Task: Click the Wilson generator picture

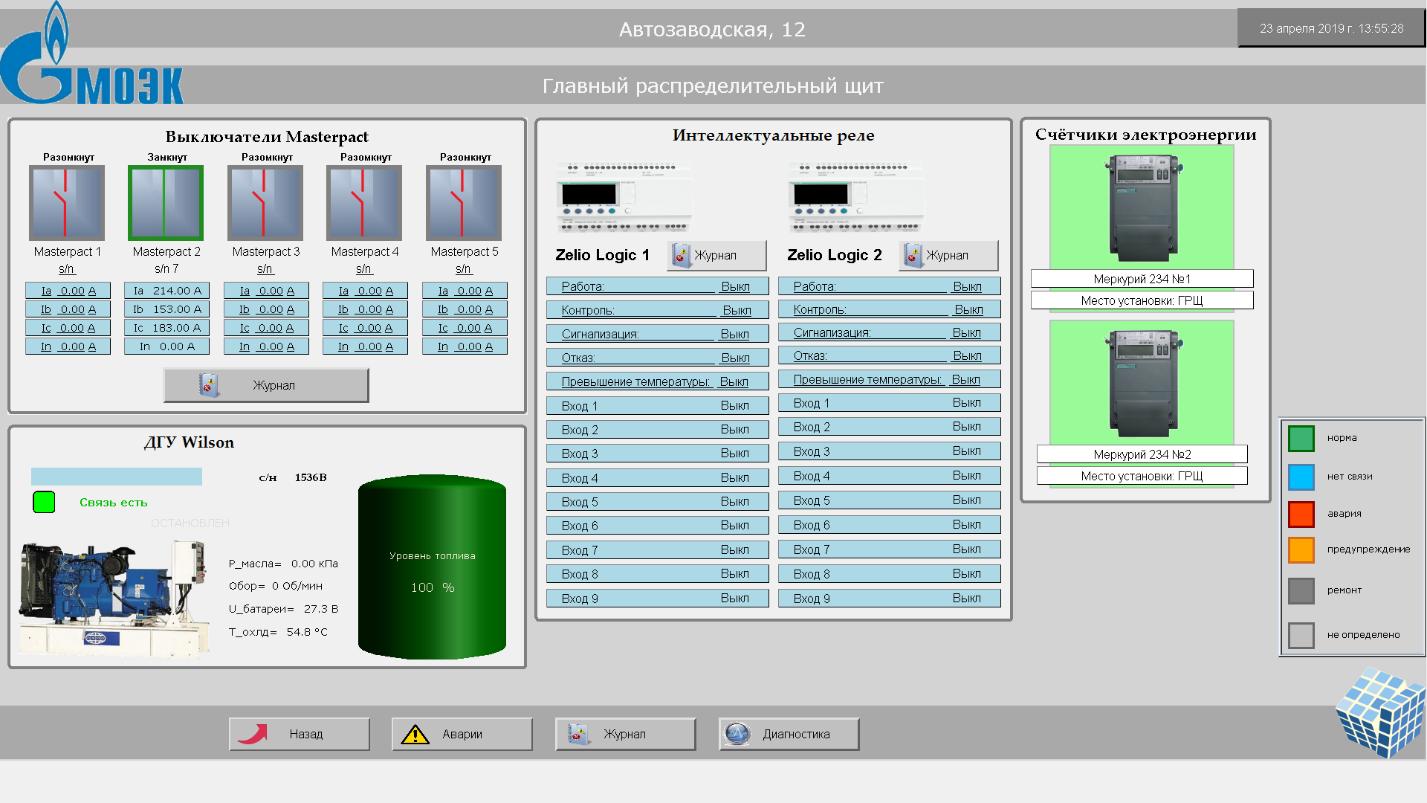Action: 115,598
